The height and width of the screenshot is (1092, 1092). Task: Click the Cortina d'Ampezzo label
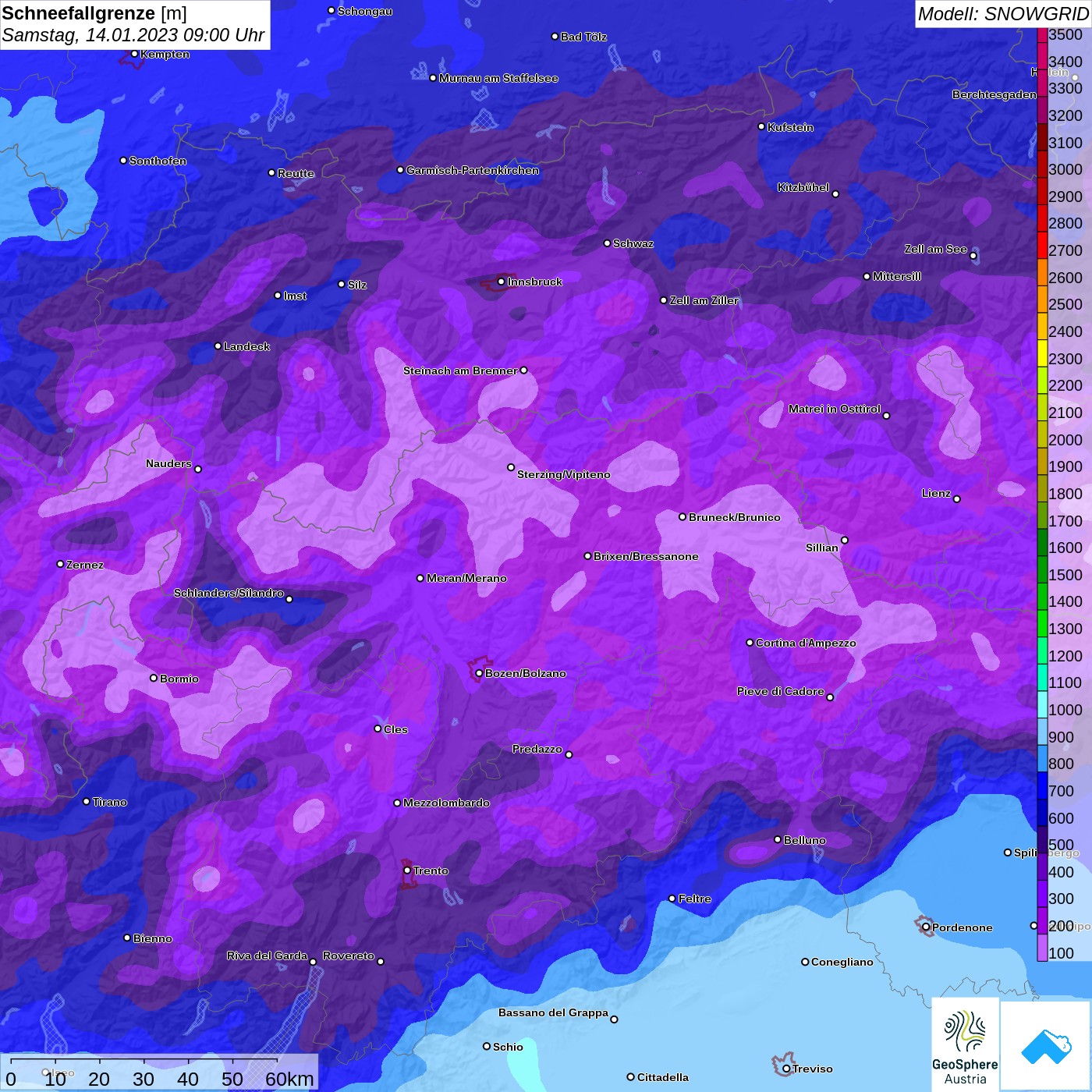click(806, 643)
